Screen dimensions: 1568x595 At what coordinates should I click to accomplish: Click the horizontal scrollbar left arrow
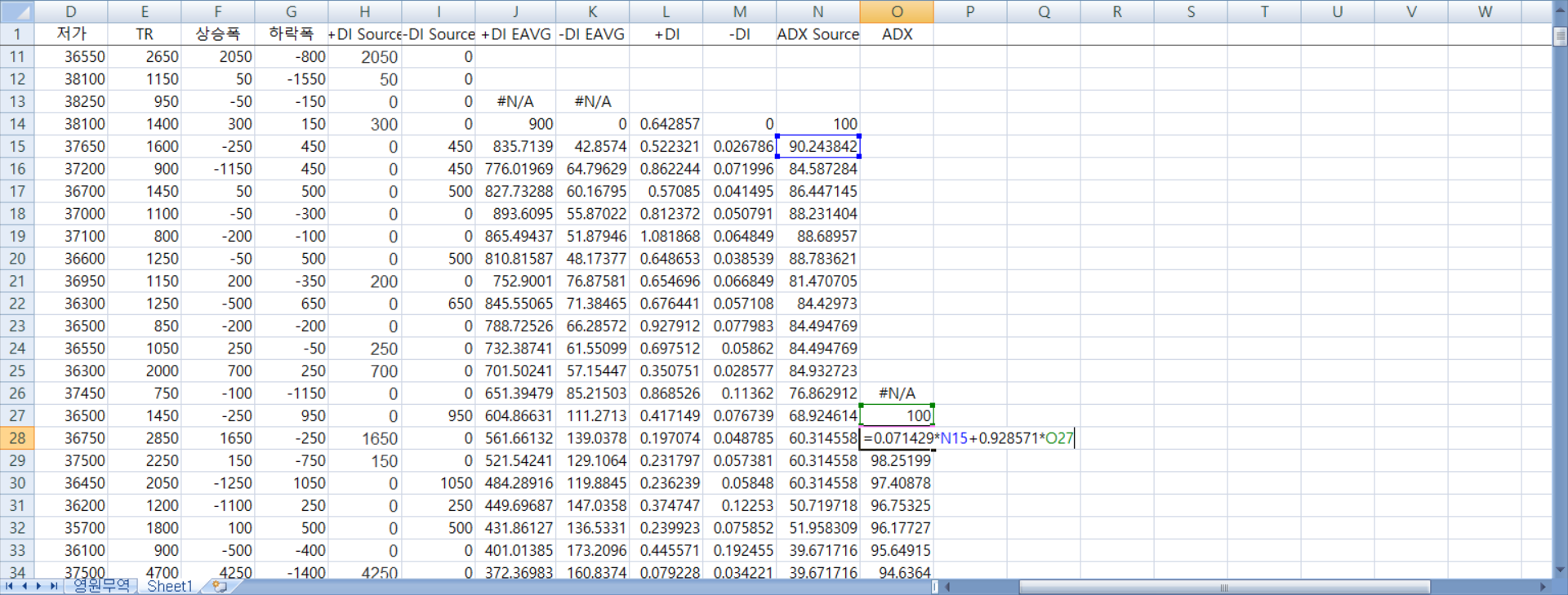(x=947, y=587)
